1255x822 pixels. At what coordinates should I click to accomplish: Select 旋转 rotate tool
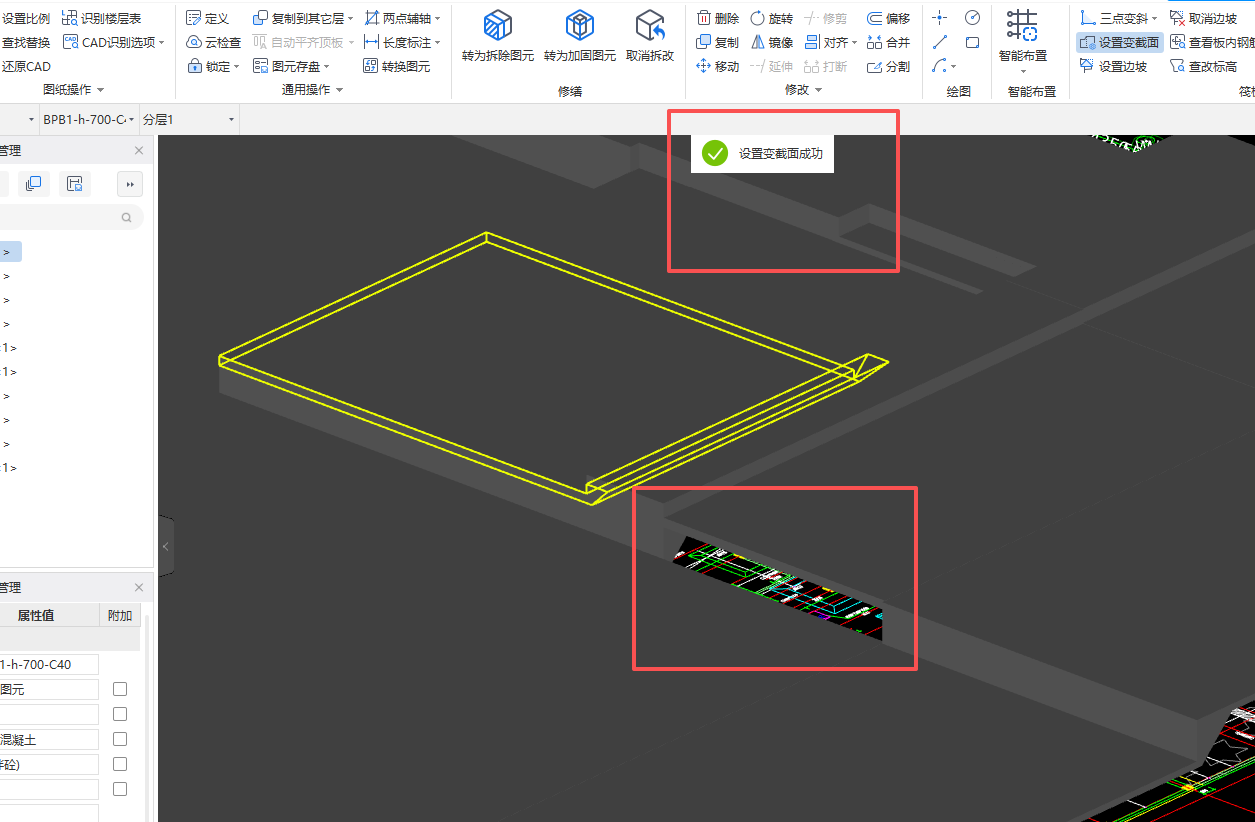772,18
